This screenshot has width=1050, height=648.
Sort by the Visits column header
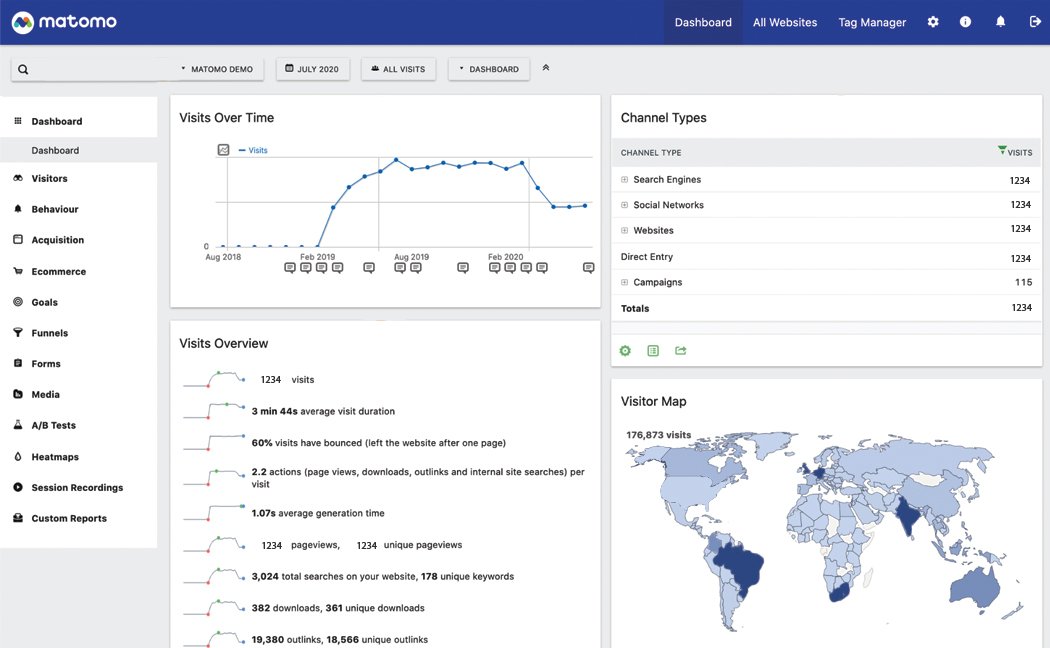1015,152
